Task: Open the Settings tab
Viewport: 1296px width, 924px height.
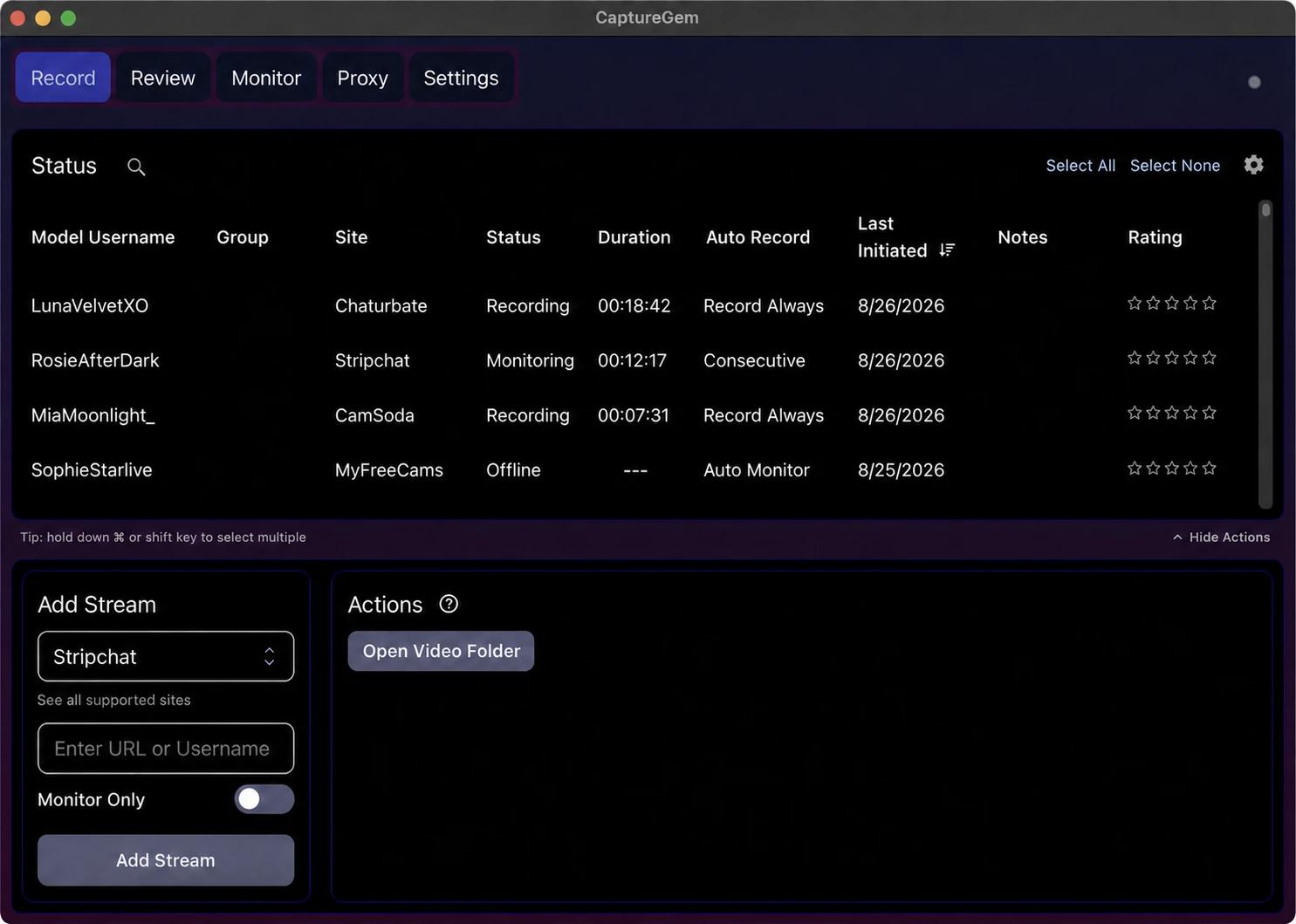Action: [461, 78]
